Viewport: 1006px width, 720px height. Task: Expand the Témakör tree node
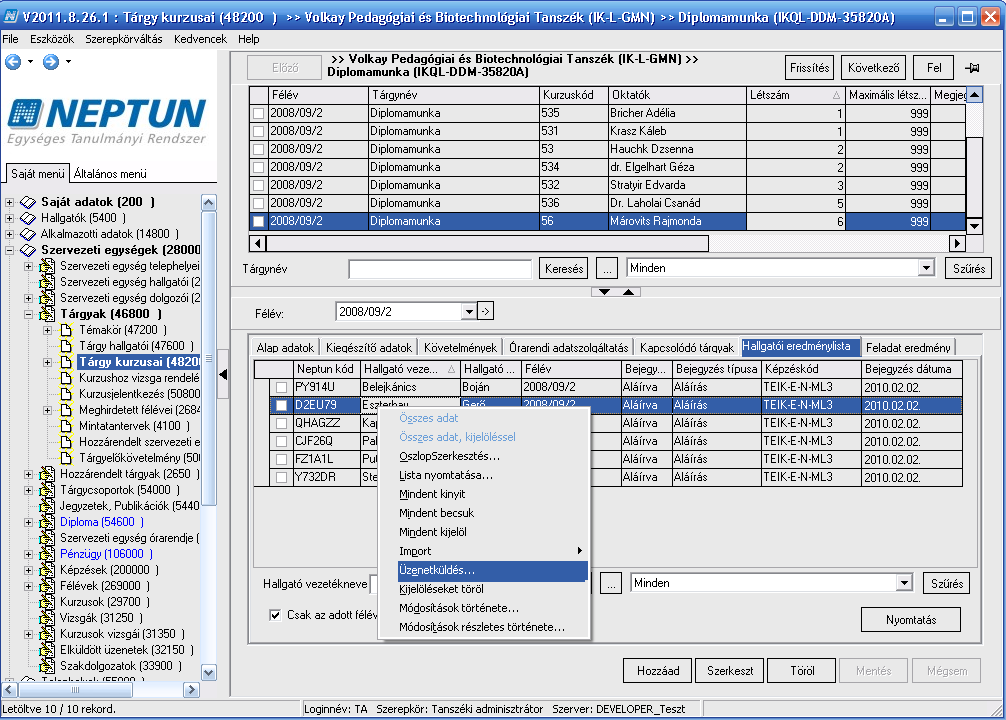coord(48,330)
